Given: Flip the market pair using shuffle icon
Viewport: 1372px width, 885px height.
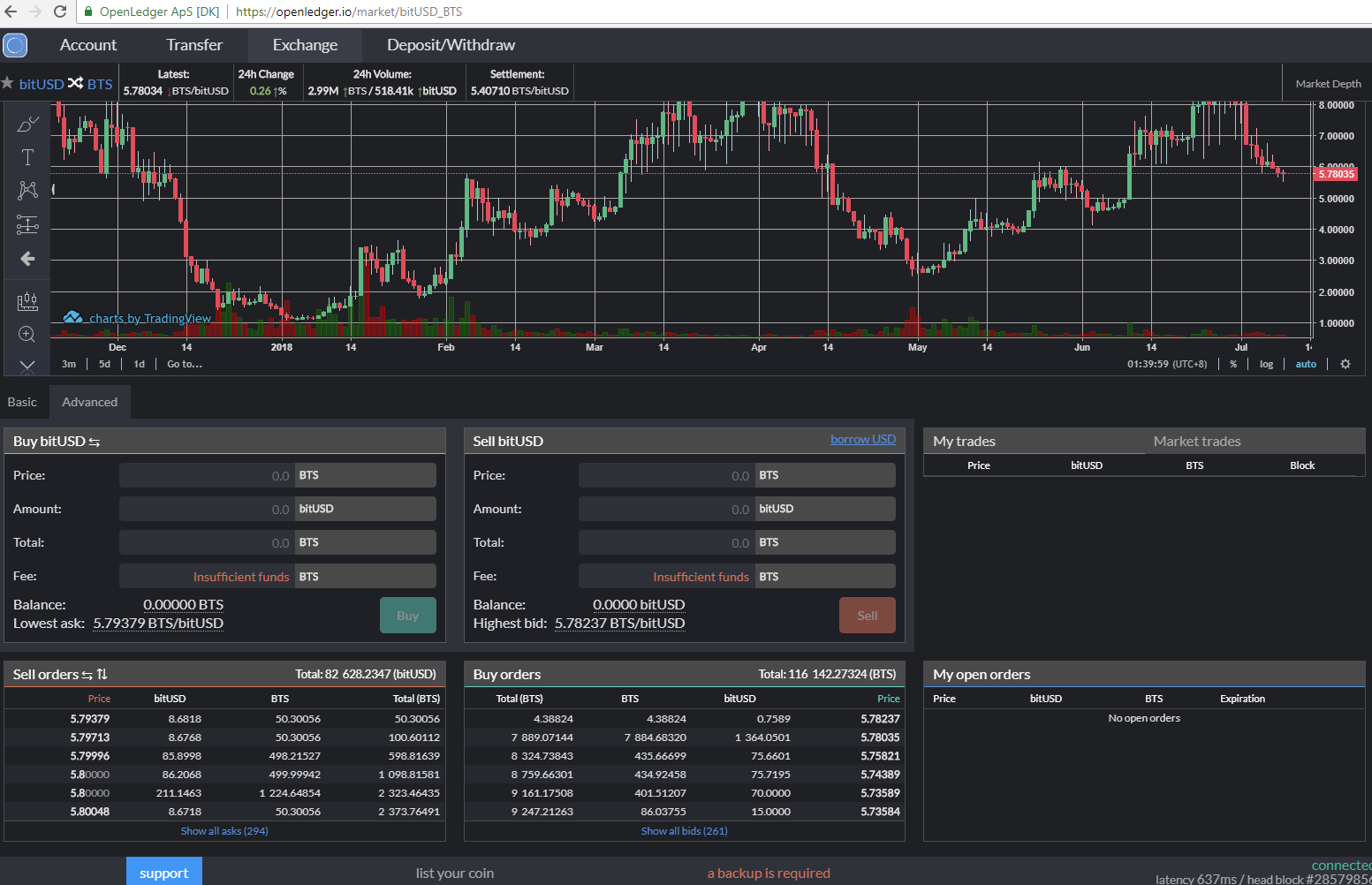Looking at the screenshot, I should pyautogui.click(x=75, y=83).
